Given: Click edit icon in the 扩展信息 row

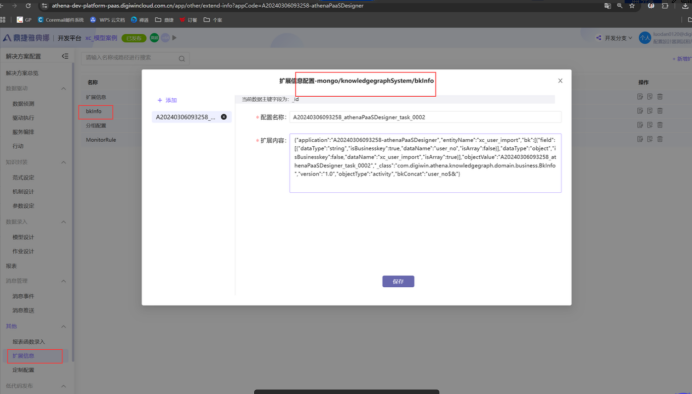Looking at the screenshot, I should tap(640, 97).
